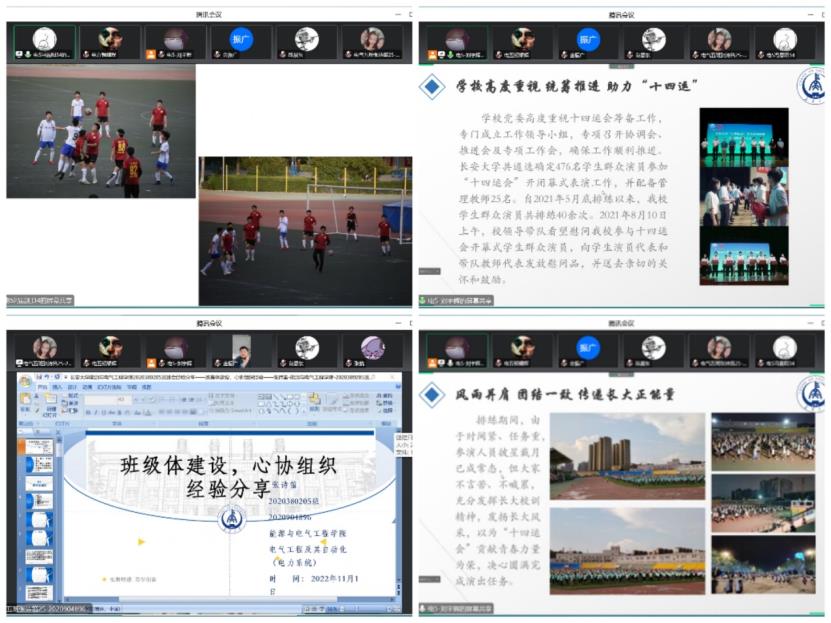
Task: Click university logo on top-right slide
Action: (811, 87)
